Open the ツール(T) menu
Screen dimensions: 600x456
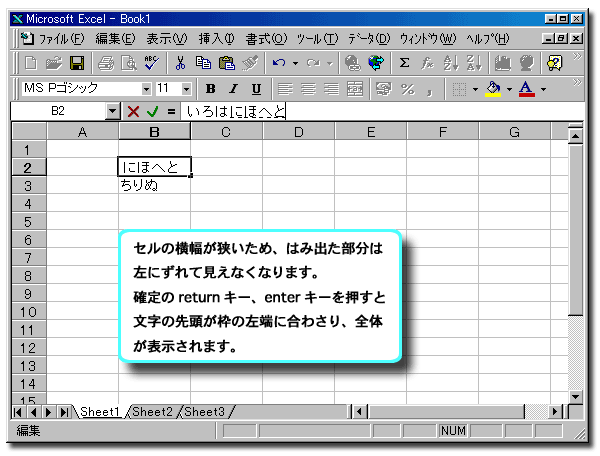coord(318,39)
